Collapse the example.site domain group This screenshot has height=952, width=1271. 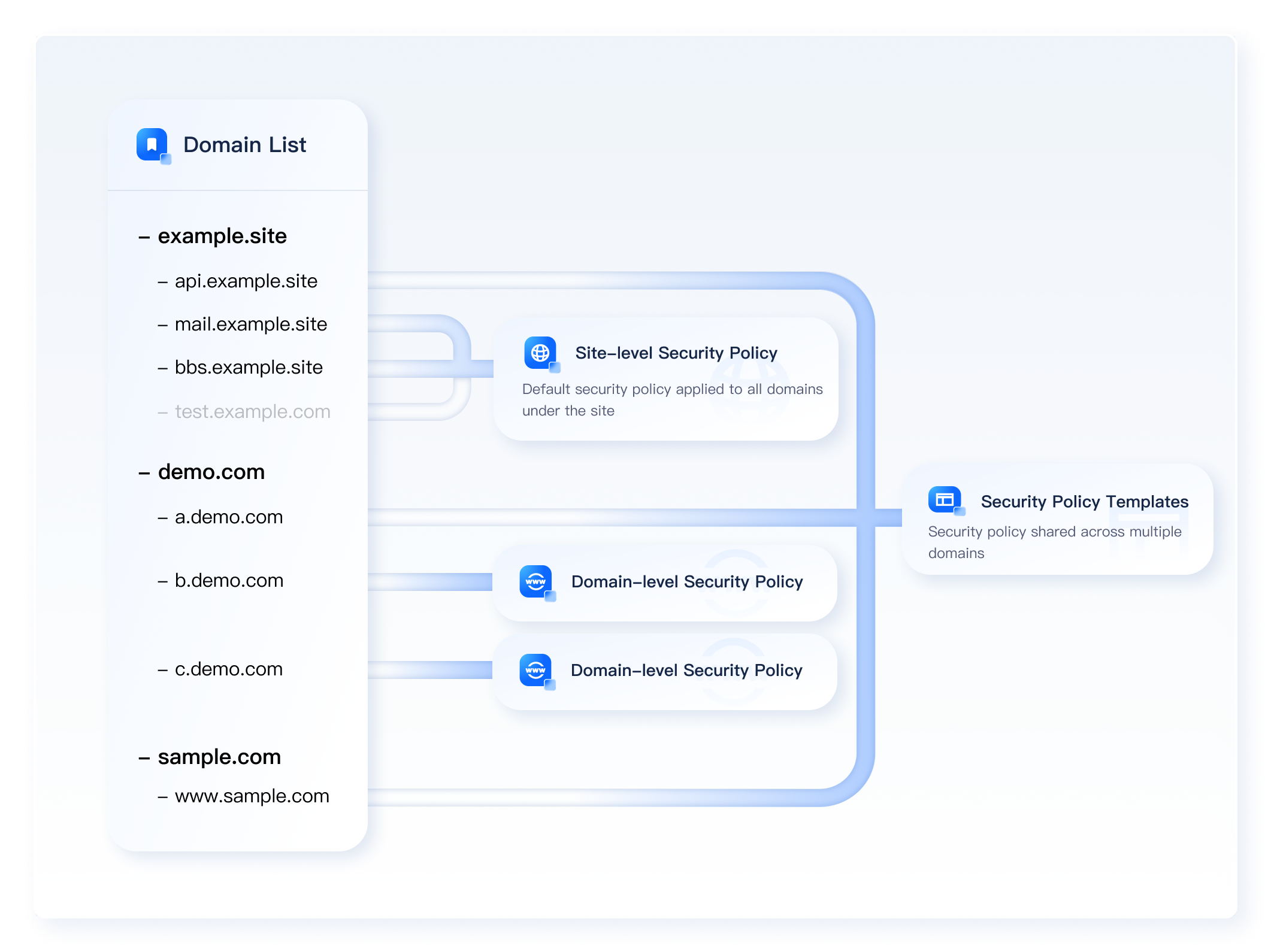coord(144,237)
